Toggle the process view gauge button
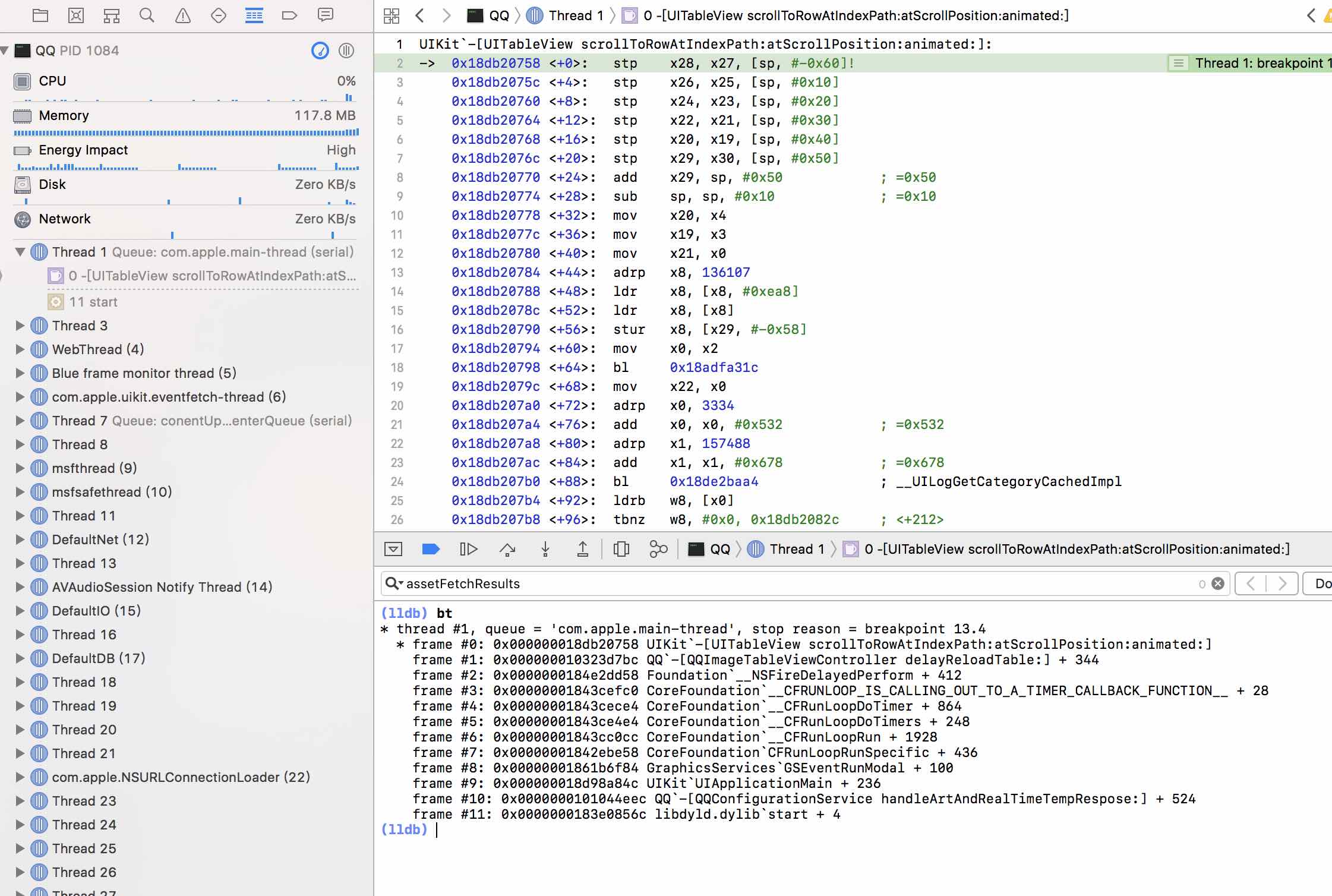 point(320,51)
